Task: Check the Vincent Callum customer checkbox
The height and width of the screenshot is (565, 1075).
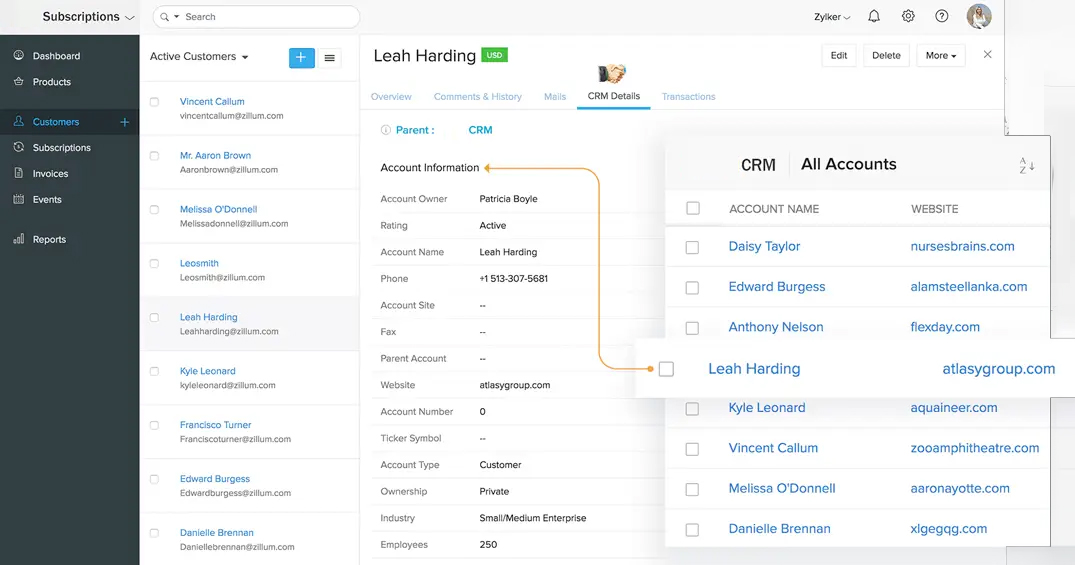Action: 154,101
